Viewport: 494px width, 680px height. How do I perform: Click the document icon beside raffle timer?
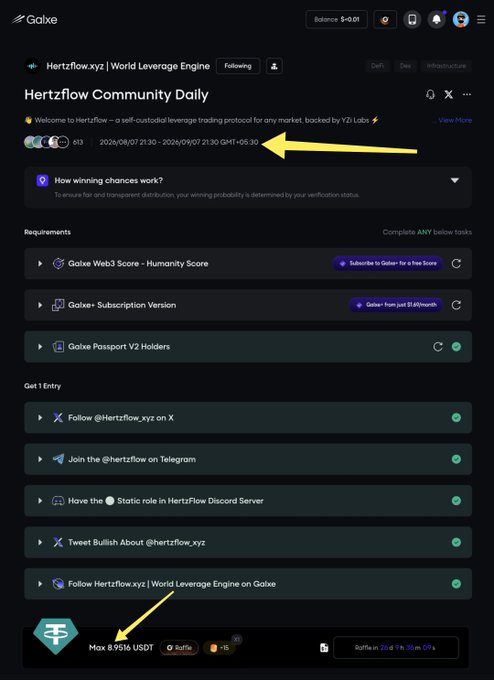tap(324, 647)
